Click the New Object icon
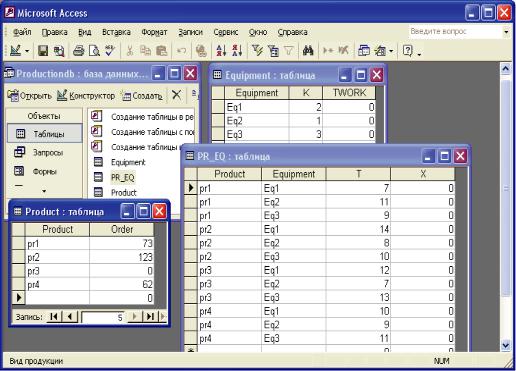Viewport: 516px width, 371px height. [380, 51]
